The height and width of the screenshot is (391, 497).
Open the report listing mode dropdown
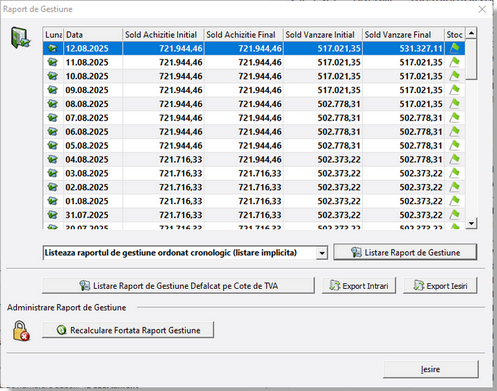click(322, 253)
